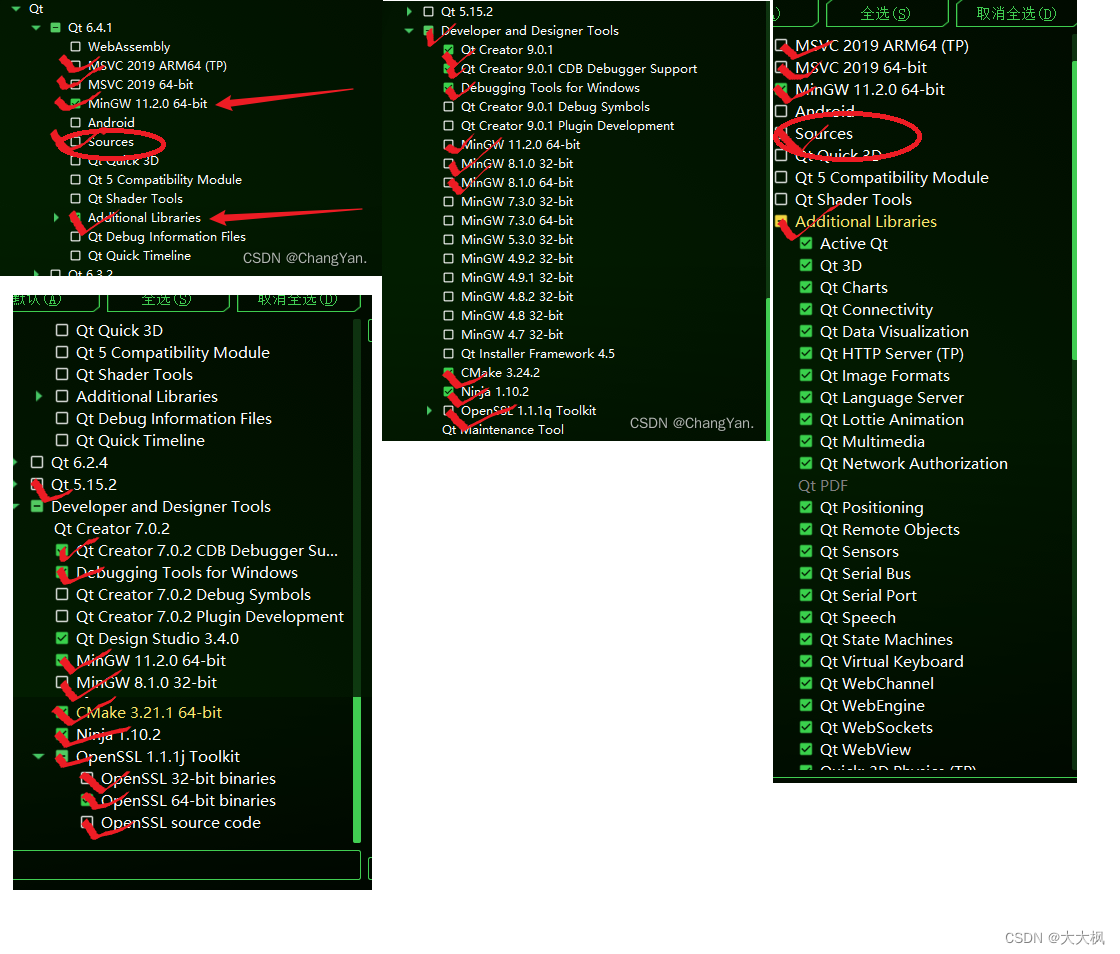Uncheck Qt Design Studio 3.4.0
This screenshot has width=1120, height=954.
click(x=62, y=638)
